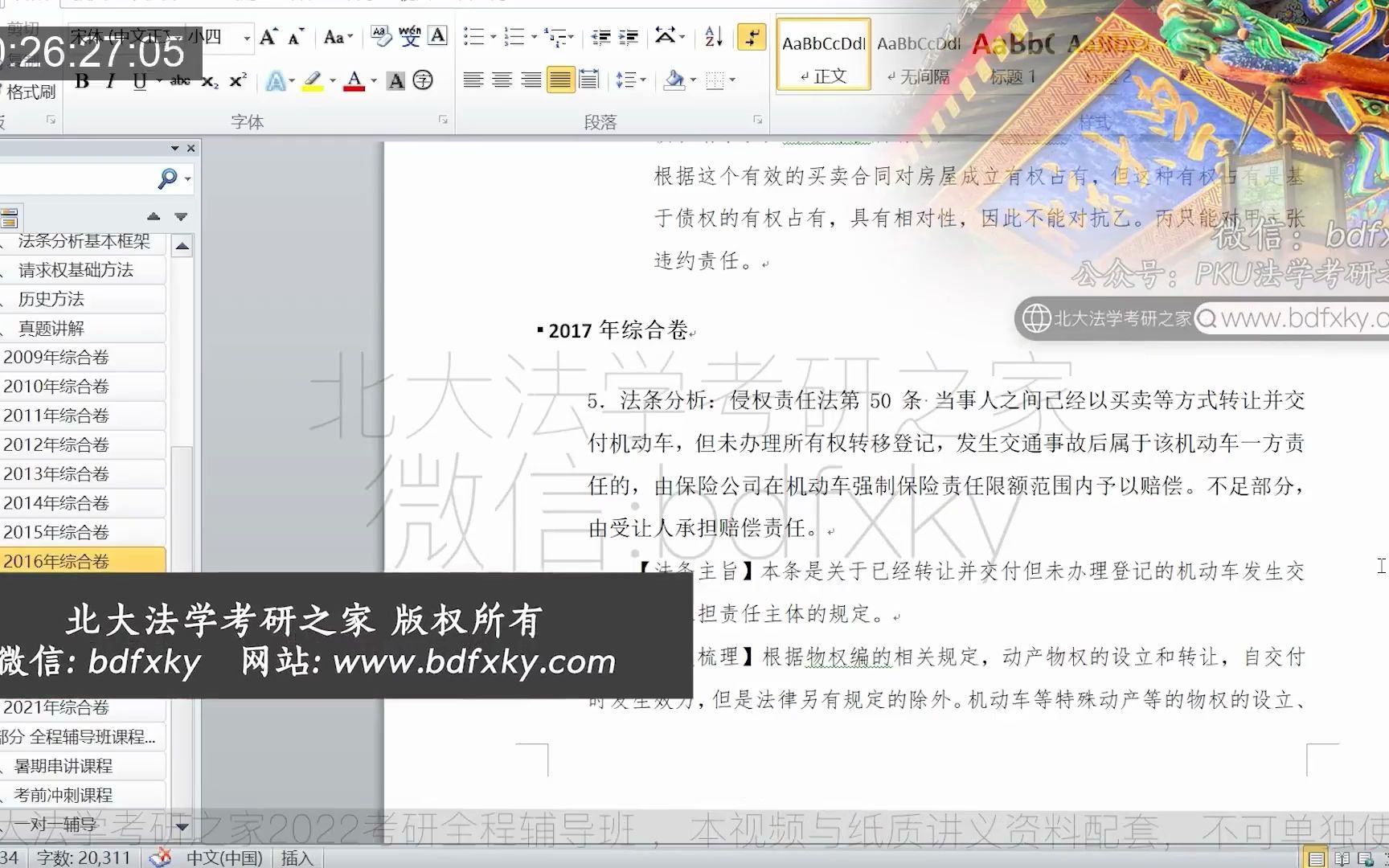Screen dimensions: 1389x868
Task: Open change case Aa dropdown
Action: click(338, 37)
